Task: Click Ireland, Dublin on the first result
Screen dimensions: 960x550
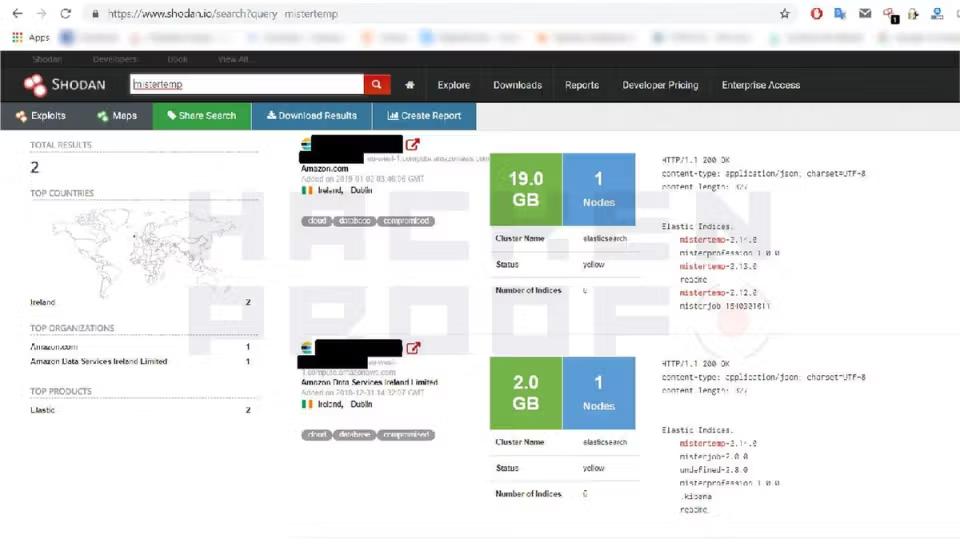Action: (345, 190)
